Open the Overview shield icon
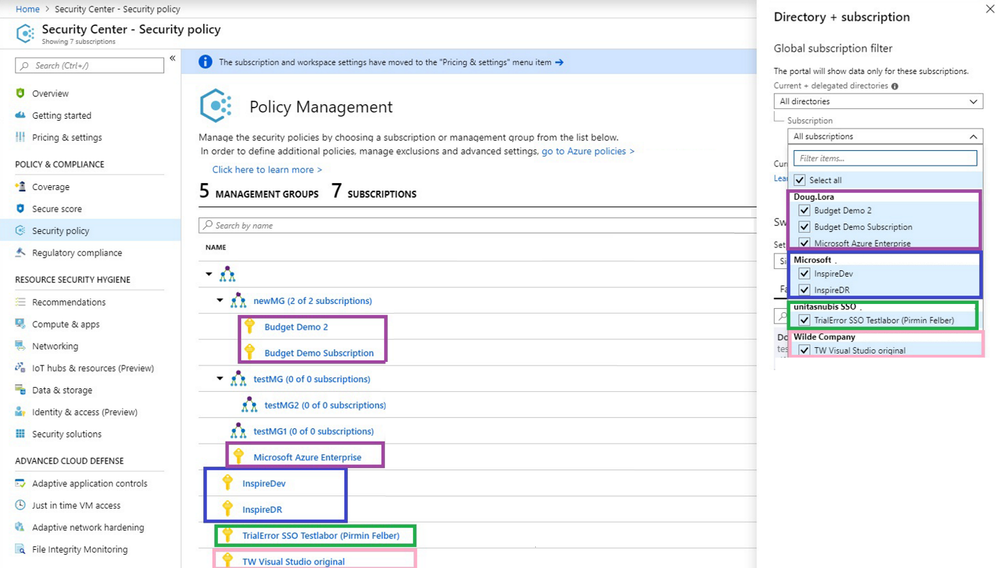 click(20, 93)
